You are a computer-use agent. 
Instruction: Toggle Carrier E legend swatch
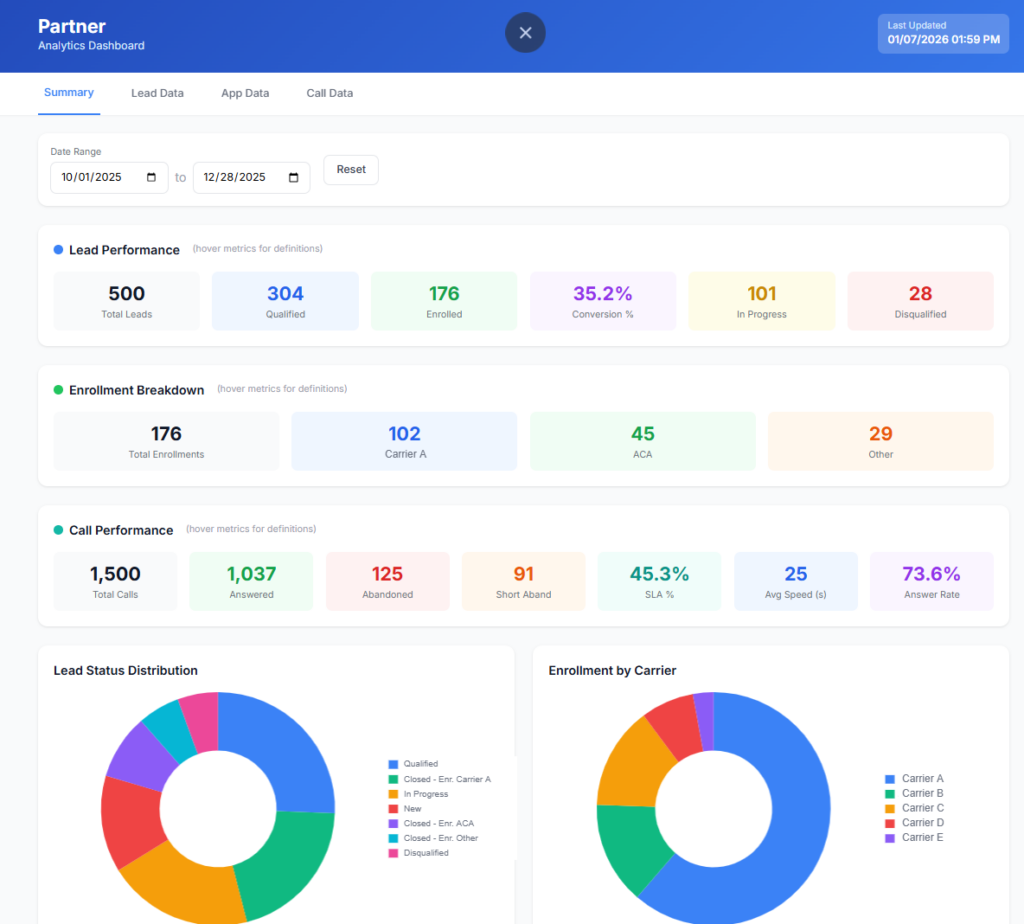coord(889,838)
